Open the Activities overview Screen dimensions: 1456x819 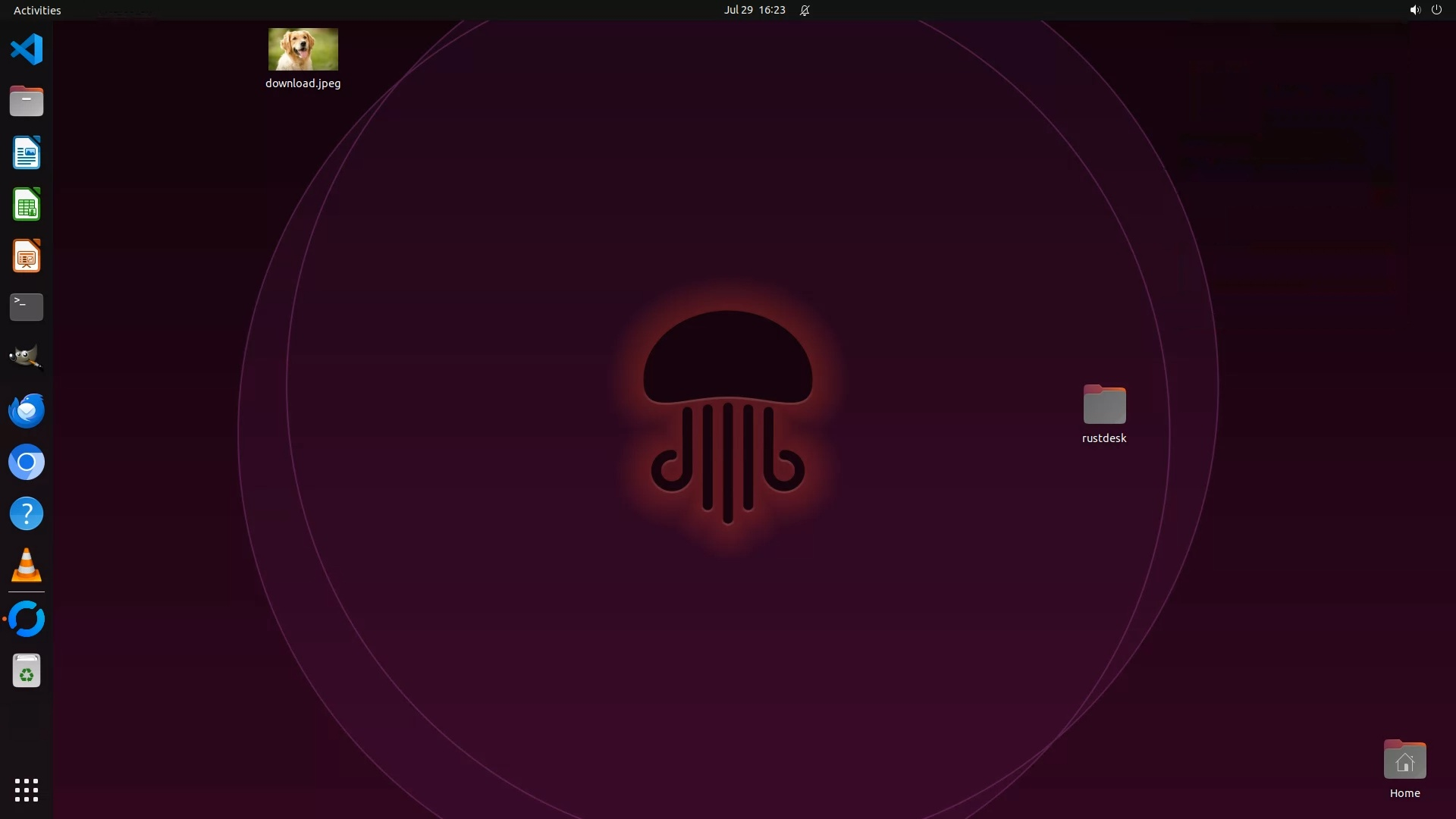pos(37,10)
